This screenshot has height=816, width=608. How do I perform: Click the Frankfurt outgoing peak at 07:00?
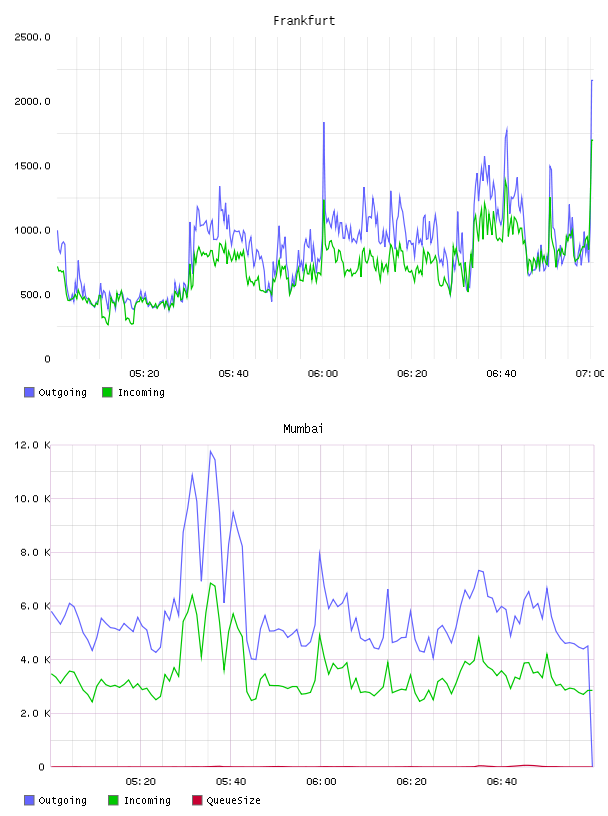[592, 81]
